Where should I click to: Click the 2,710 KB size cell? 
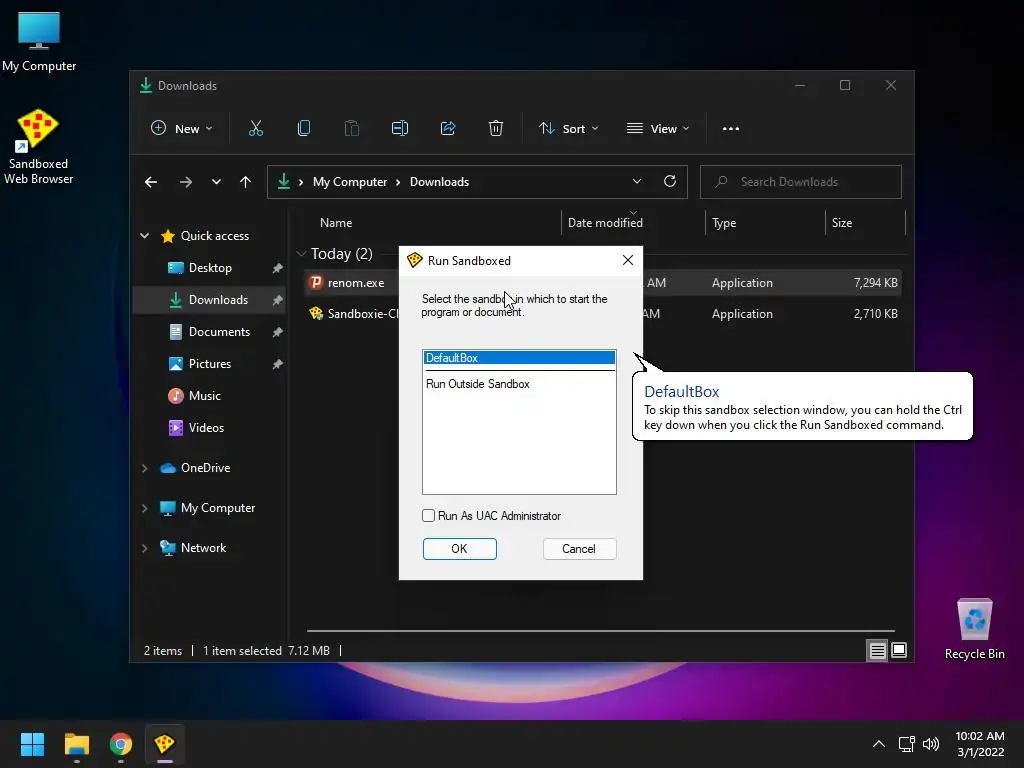[x=875, y=313]
